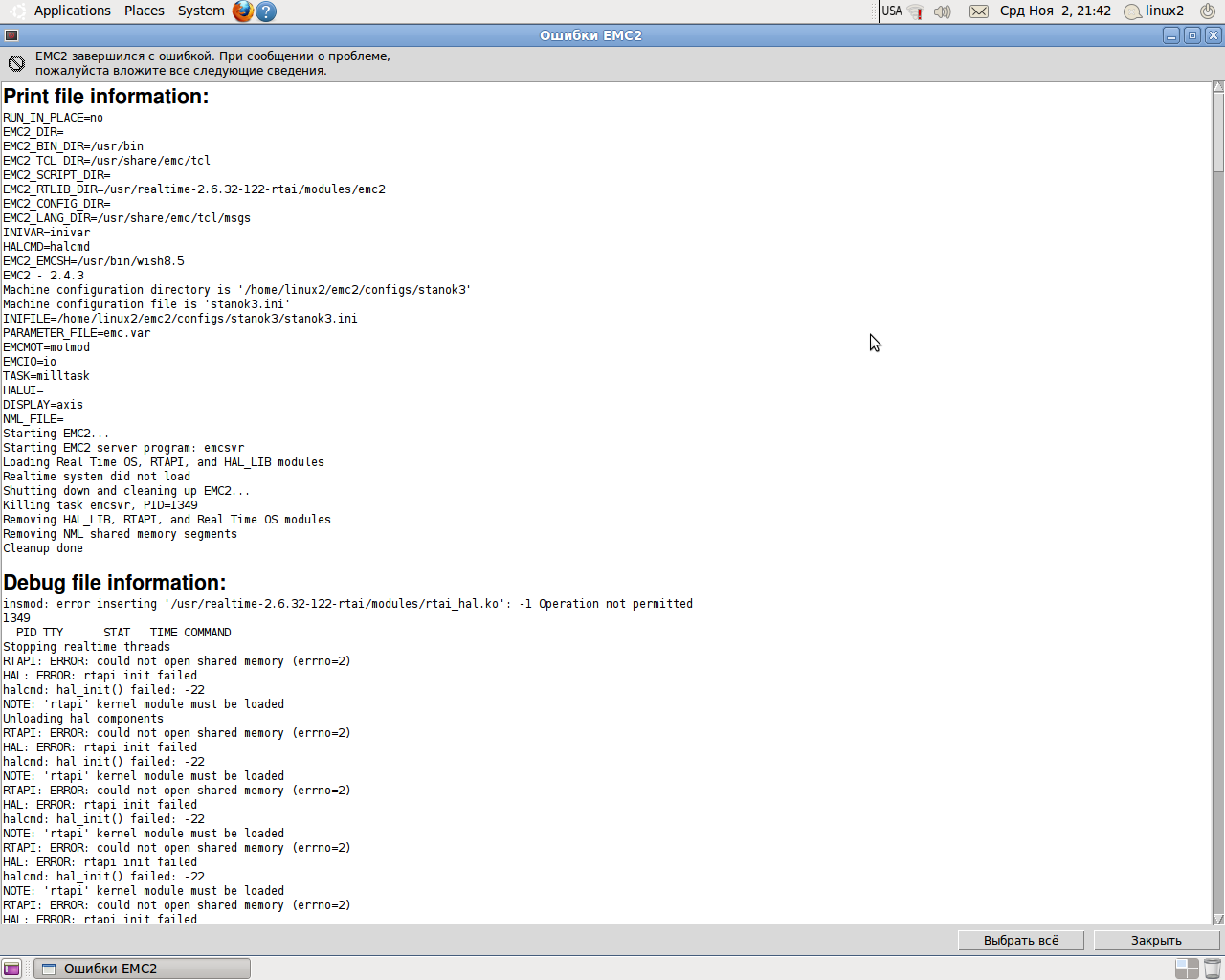Click the line 'EMCMOT=motmod'

coord(46,347)
